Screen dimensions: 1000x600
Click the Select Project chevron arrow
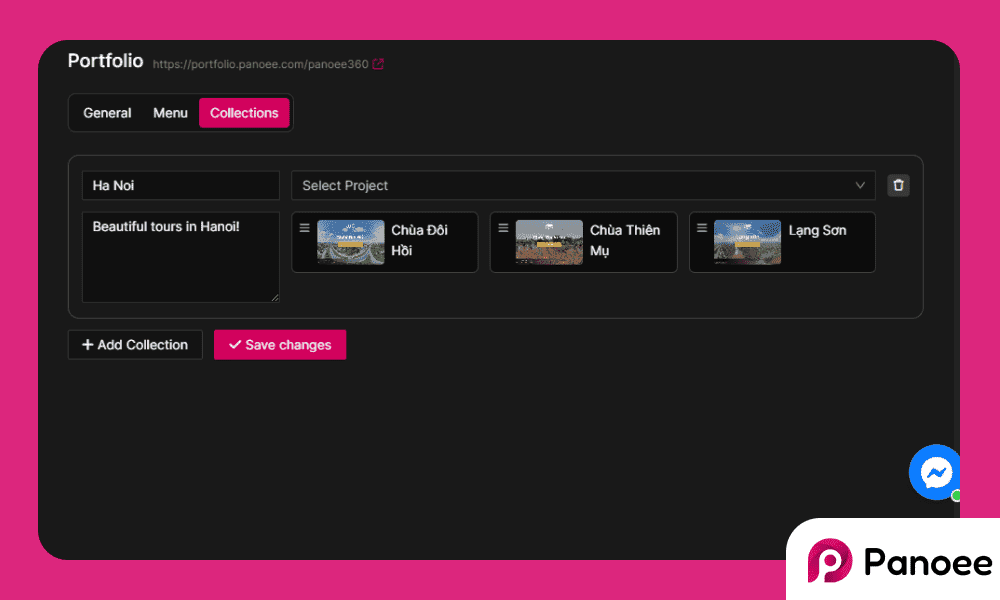(860, 186)
